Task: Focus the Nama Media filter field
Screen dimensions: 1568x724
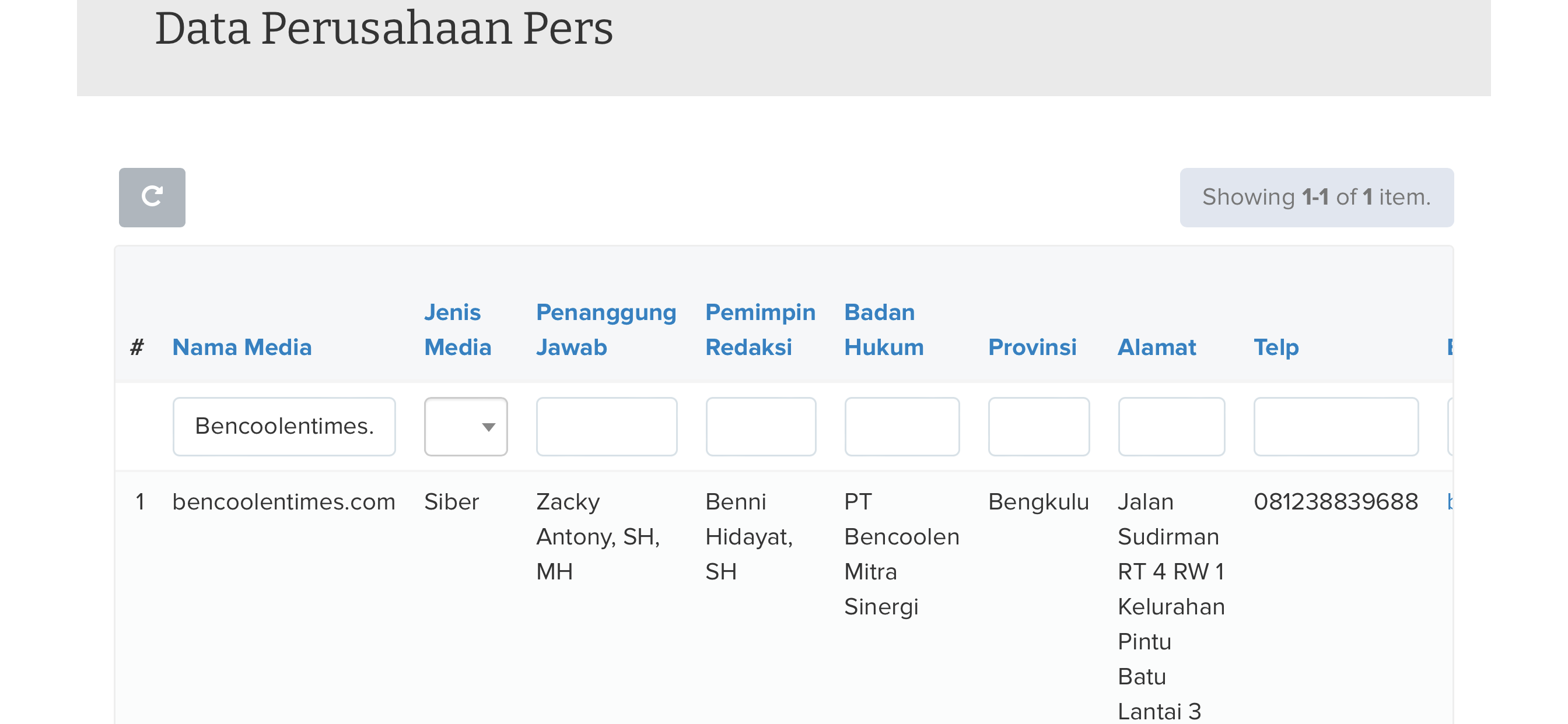Action: pyautogui.click(x=283, y=427)
